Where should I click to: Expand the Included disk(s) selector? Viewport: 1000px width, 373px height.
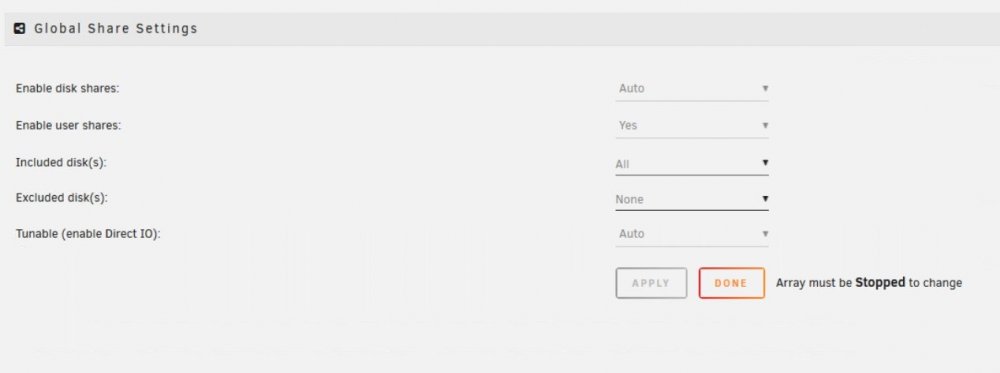tap(692, 164)
